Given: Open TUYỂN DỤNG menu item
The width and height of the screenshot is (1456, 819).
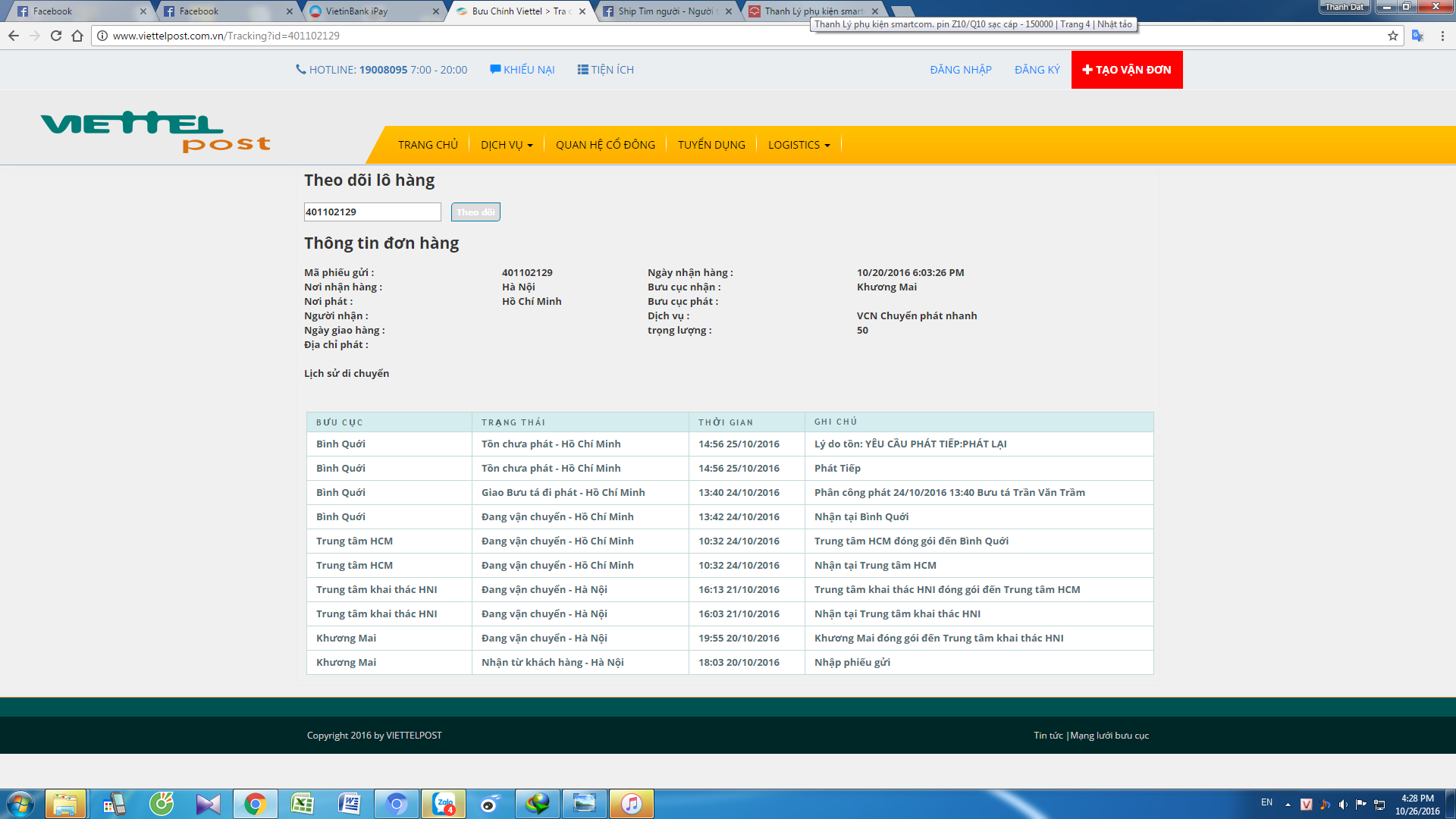Looking at the screenshot, I should click(x=711, y=145).
